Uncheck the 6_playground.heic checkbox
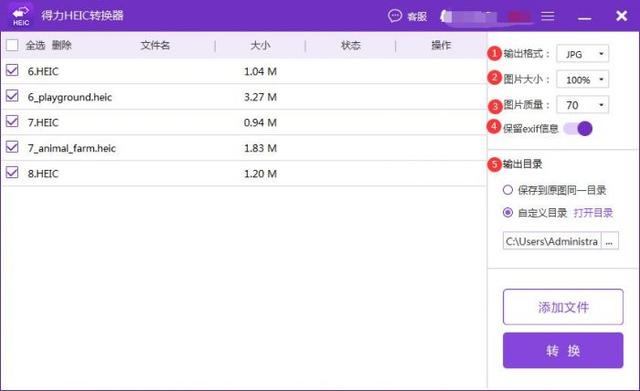640x391 pixels. [12, 96]
